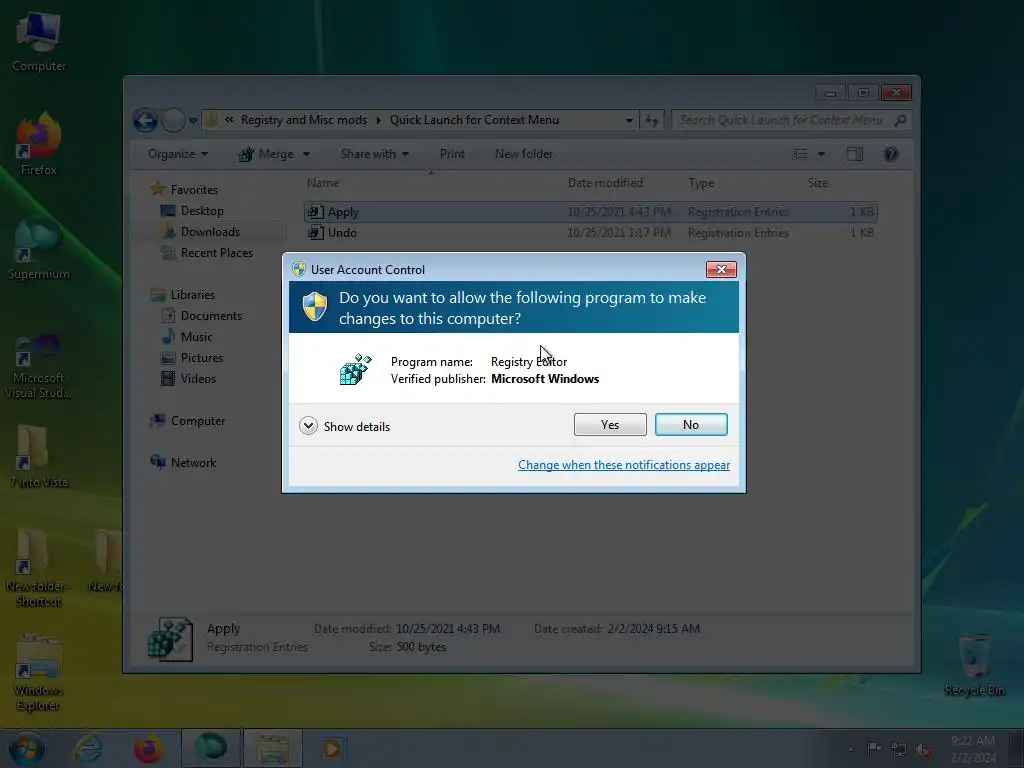Open Computer desktop icon
This screenshot has height=768, width=1024.
coord(39,42)
